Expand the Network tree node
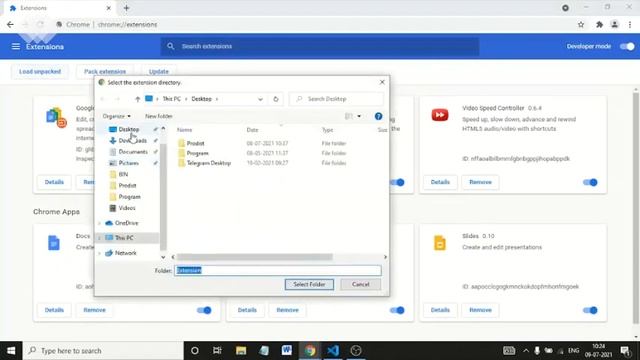The height and width of the screenshot is (360, 640). click(100, 253)
